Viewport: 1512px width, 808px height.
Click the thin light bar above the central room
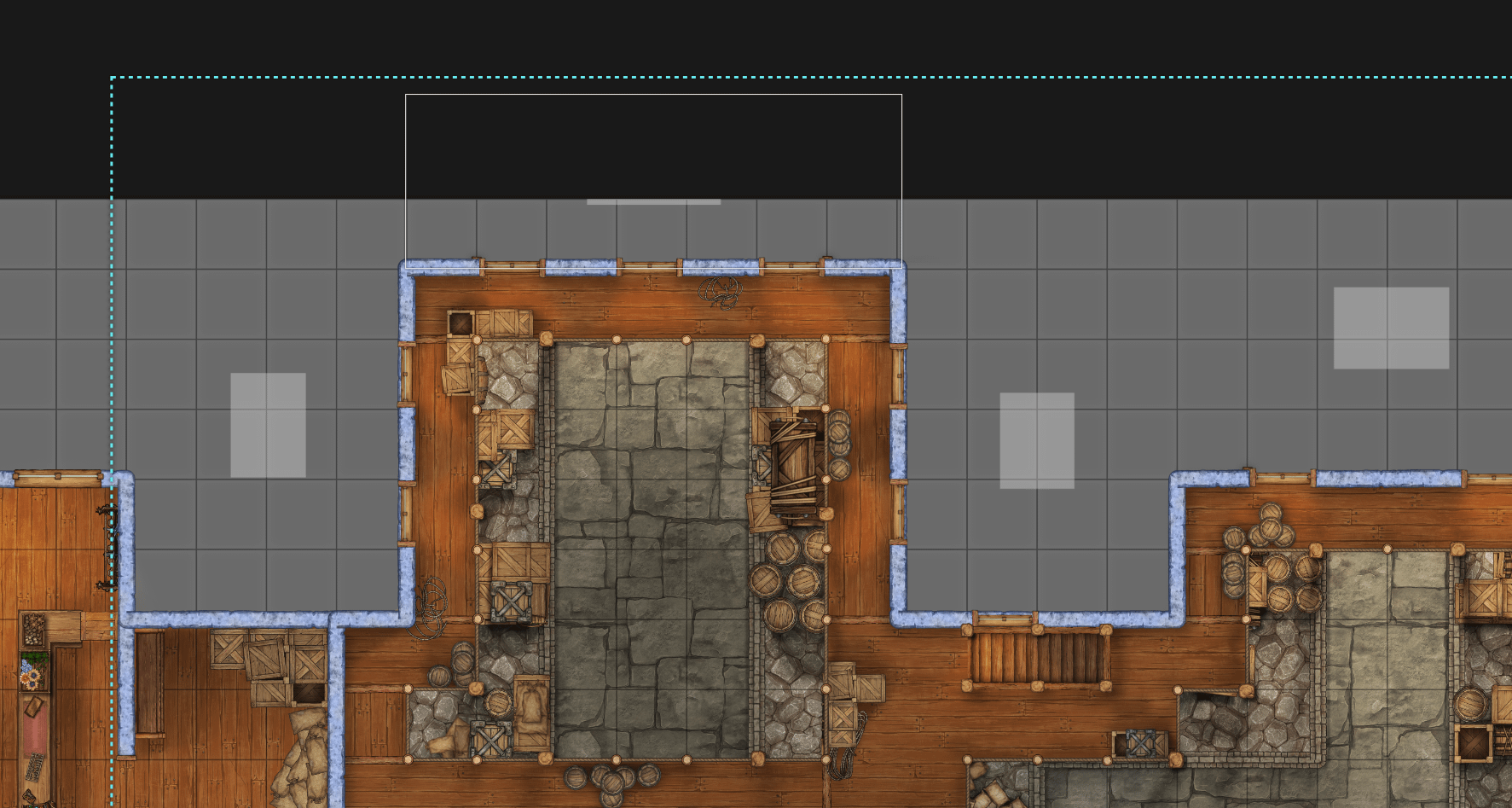pos(653,202)
